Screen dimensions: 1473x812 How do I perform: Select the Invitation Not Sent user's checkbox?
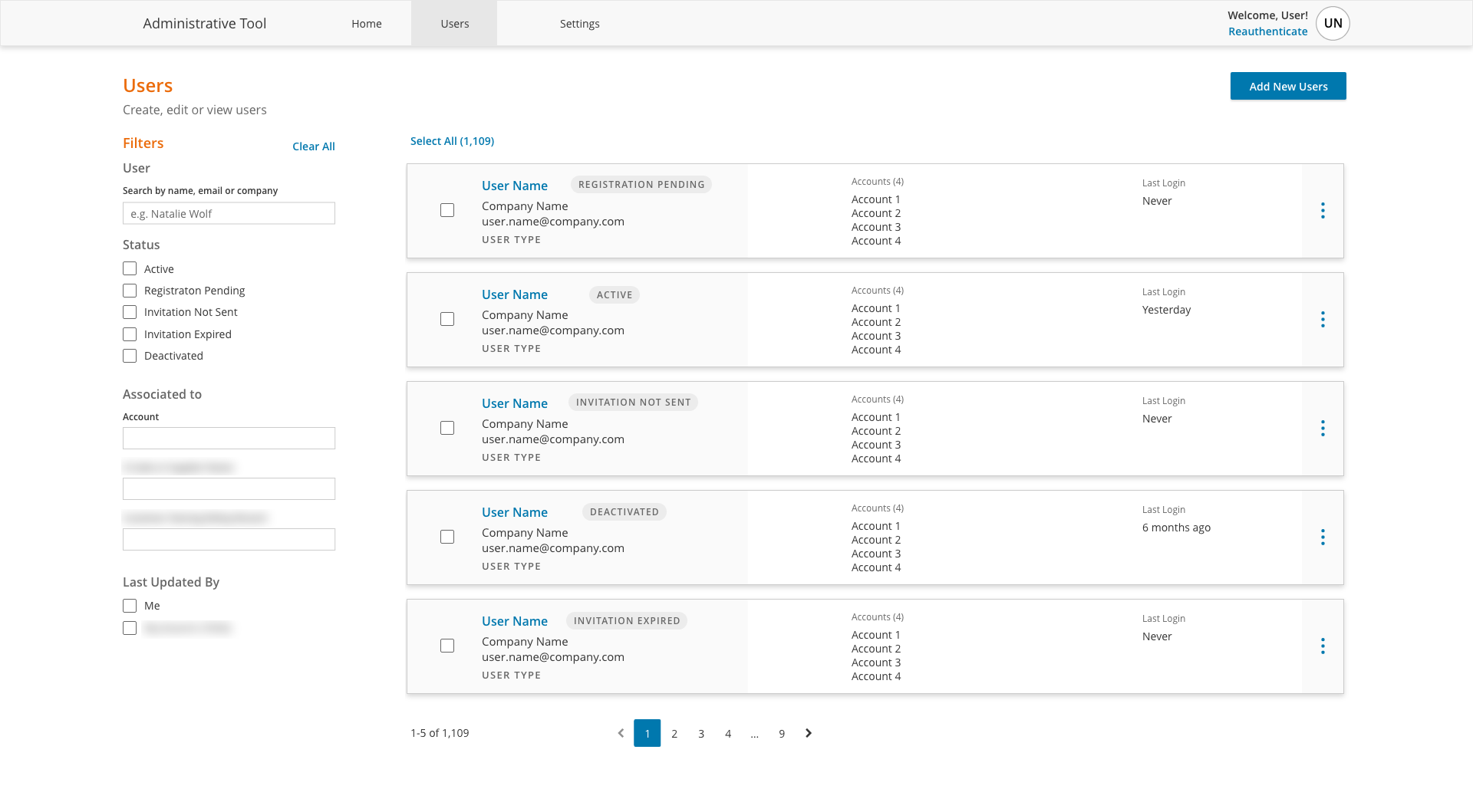(x=447, y=428)
